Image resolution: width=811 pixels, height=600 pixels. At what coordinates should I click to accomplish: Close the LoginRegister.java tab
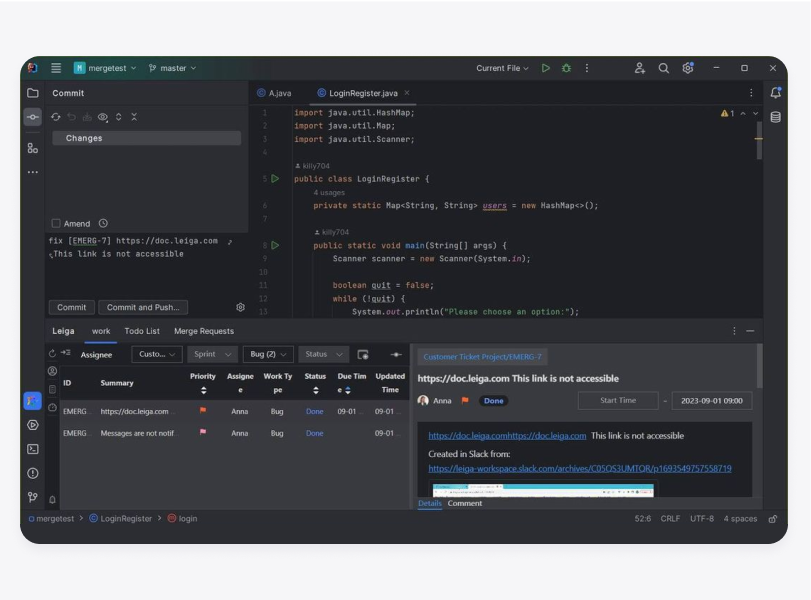pyautogui.click(x=407, y=93)
